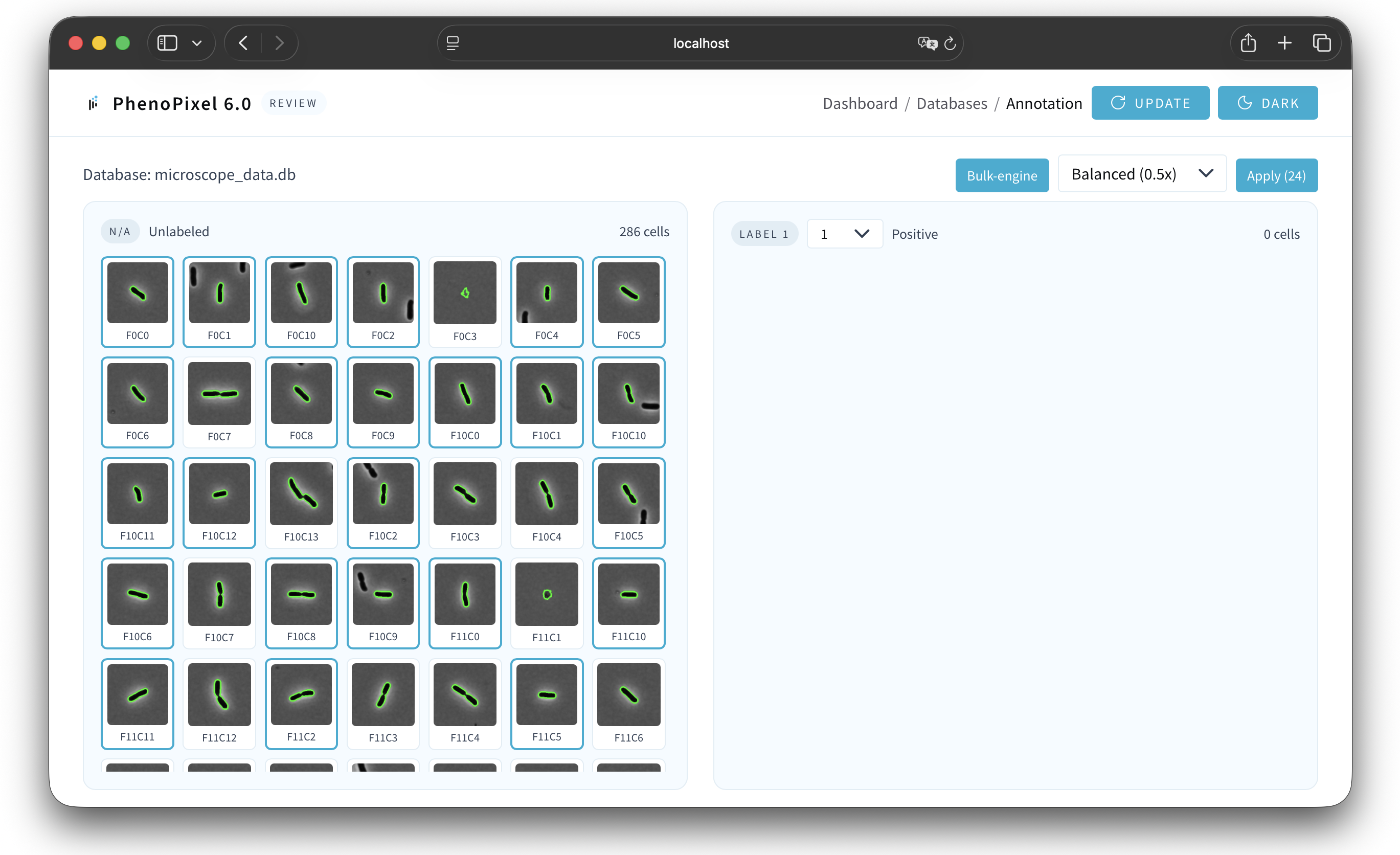Toggle selection of cell F0C5
The width and height of the screenshot is (1400, 855).
click(628, 302)
